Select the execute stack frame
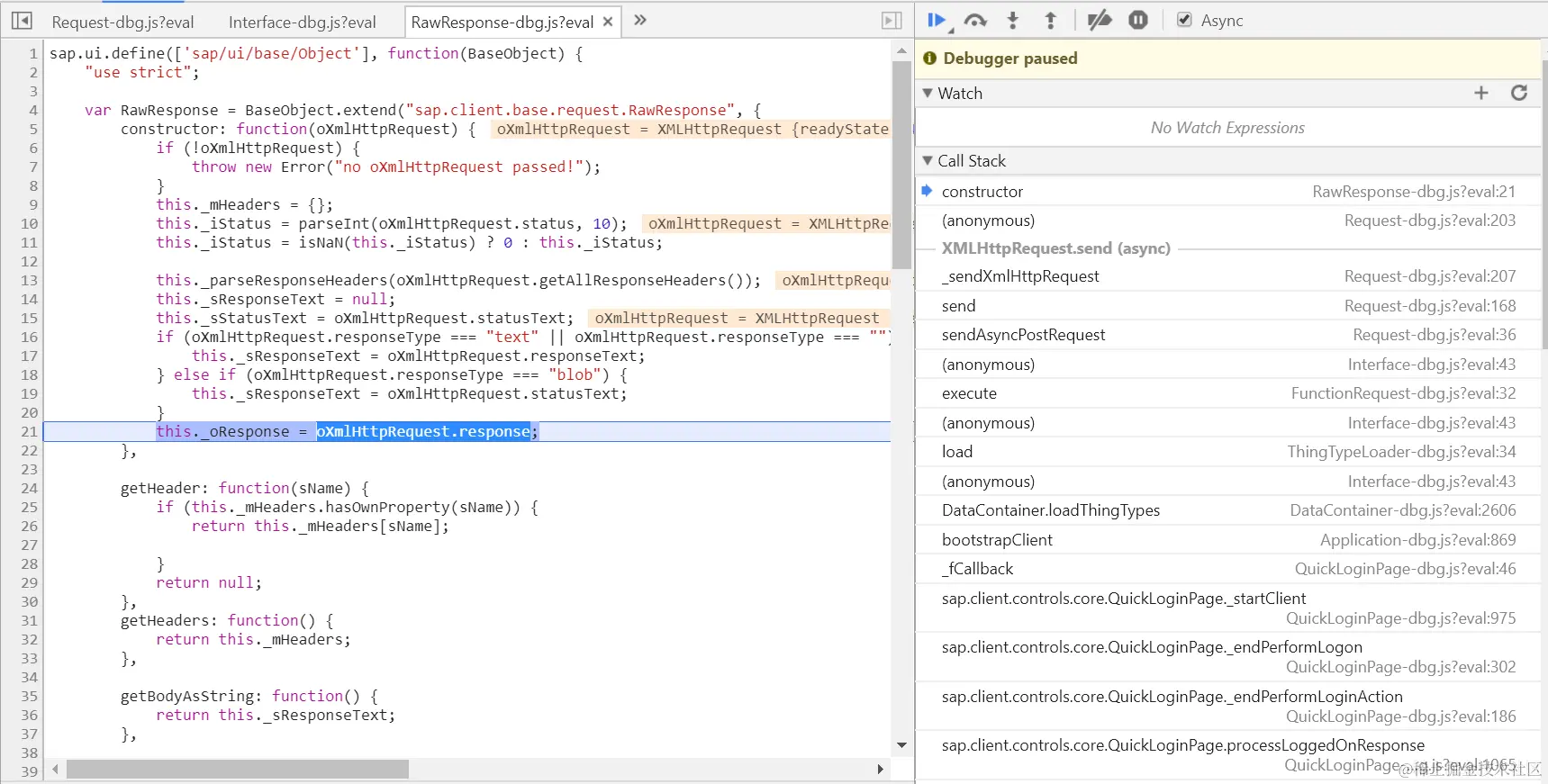The width and height of the screenshot is (1548, 784). pyautogui.click(x=1228, y=393)
